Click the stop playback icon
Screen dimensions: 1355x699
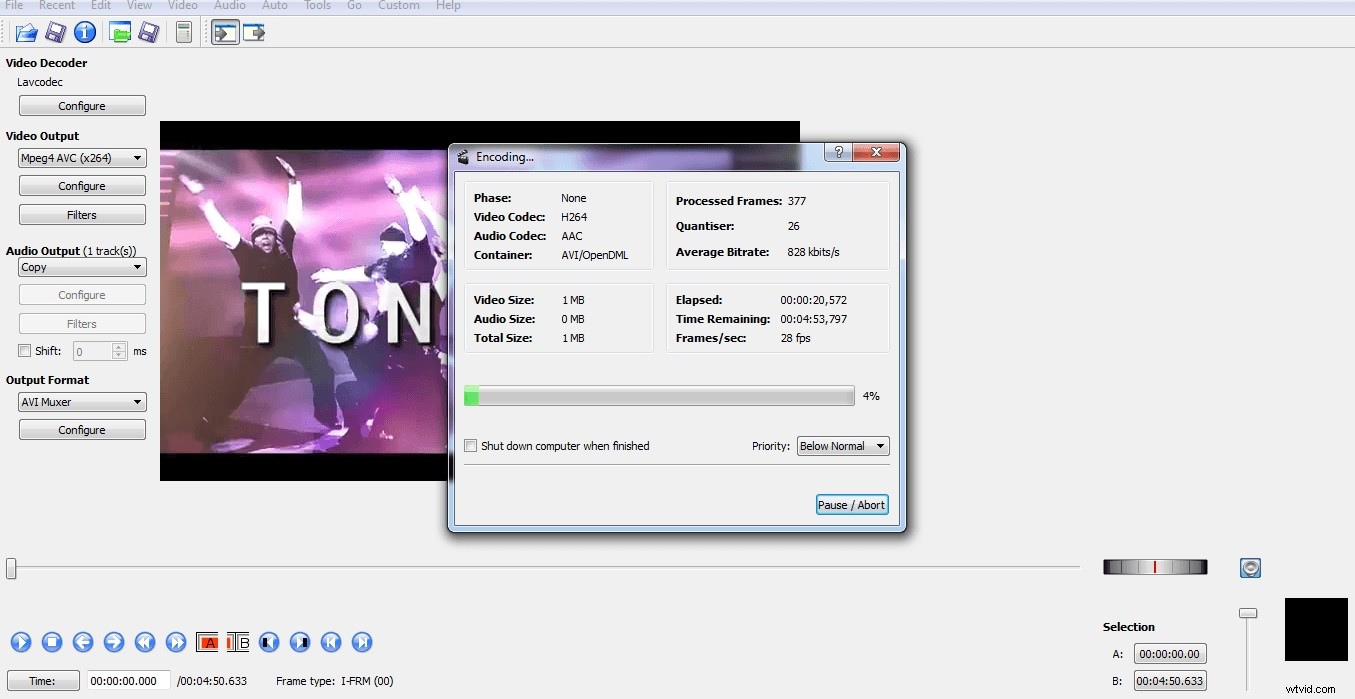click(x=52, y=642)
